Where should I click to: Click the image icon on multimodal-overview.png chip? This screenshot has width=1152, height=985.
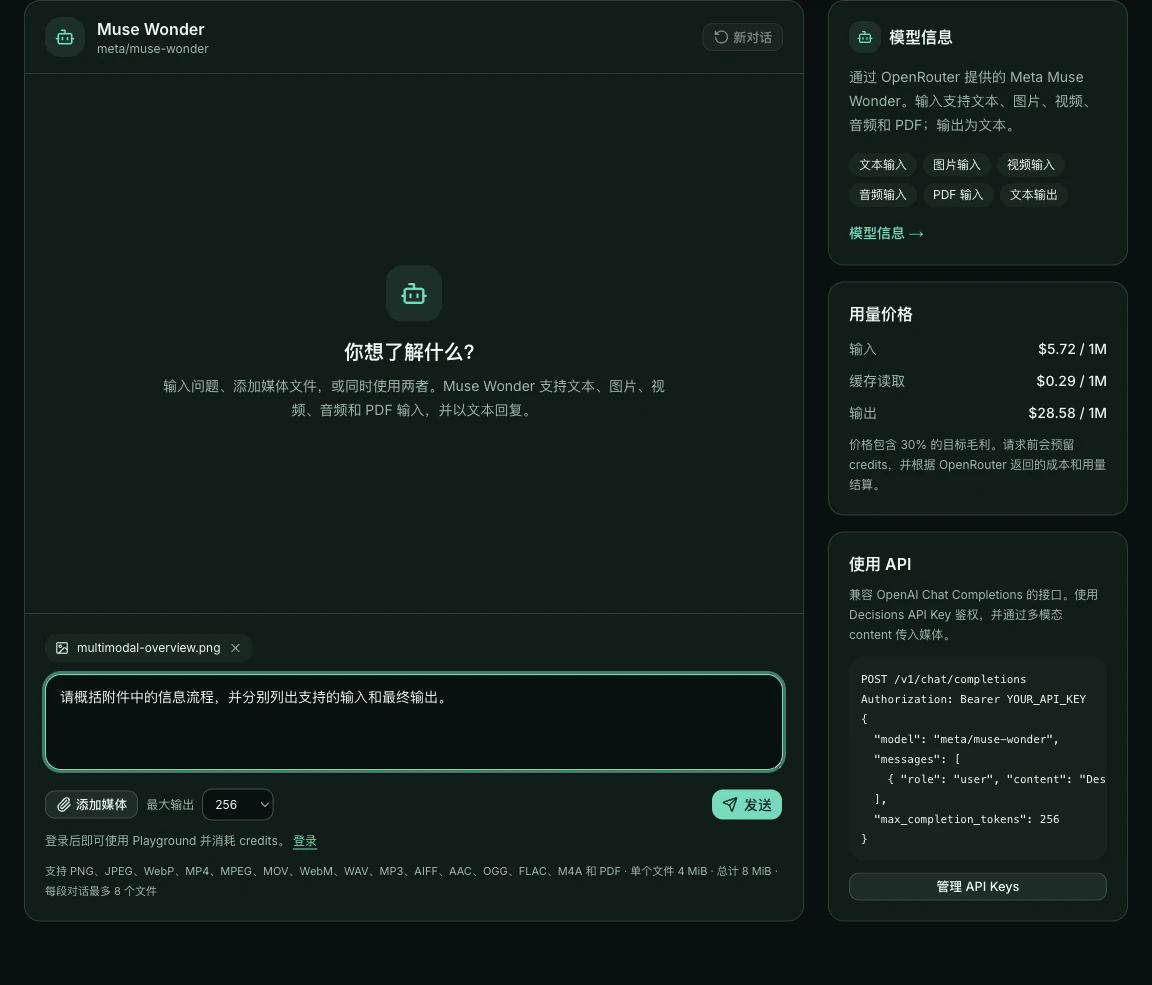click(62, 648)
